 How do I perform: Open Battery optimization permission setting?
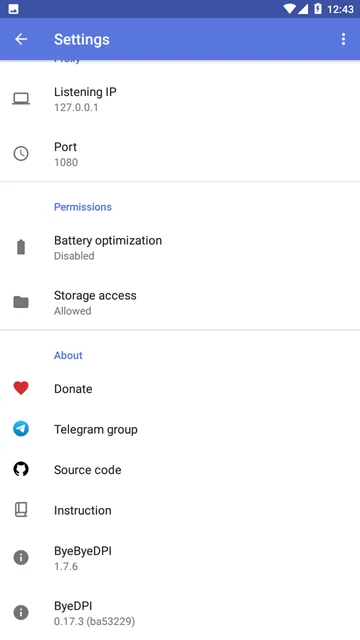[180, 247]
